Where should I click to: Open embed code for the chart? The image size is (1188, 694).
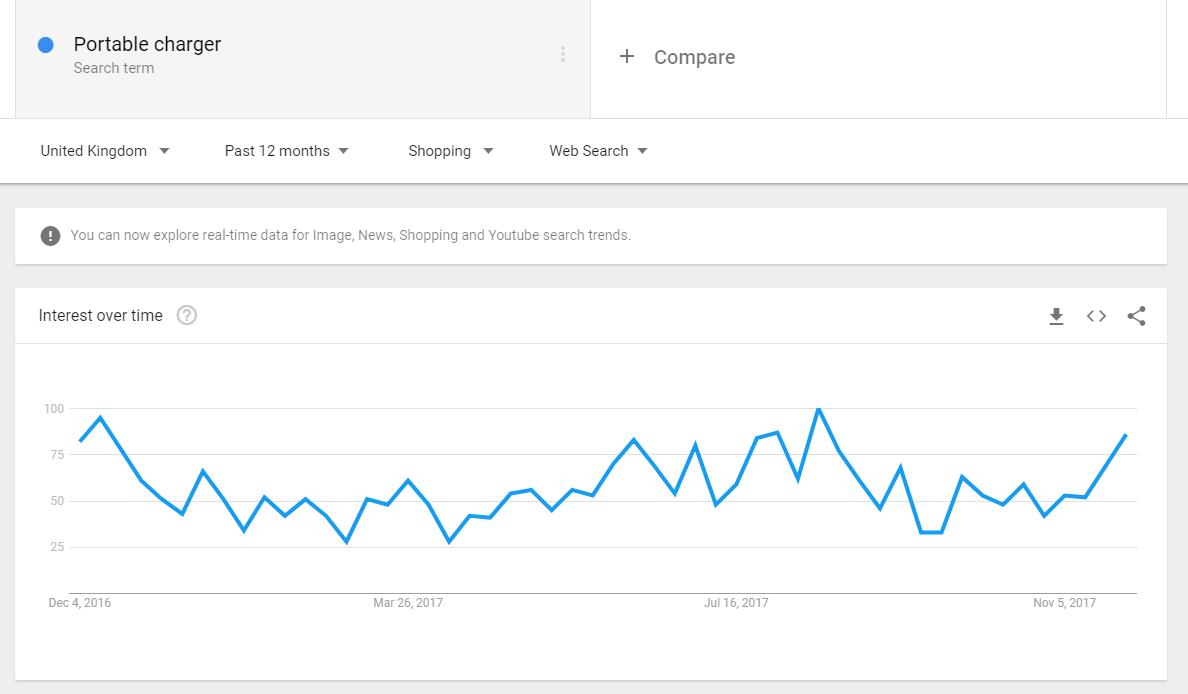pyautogui.click(x=1096, y=316)
